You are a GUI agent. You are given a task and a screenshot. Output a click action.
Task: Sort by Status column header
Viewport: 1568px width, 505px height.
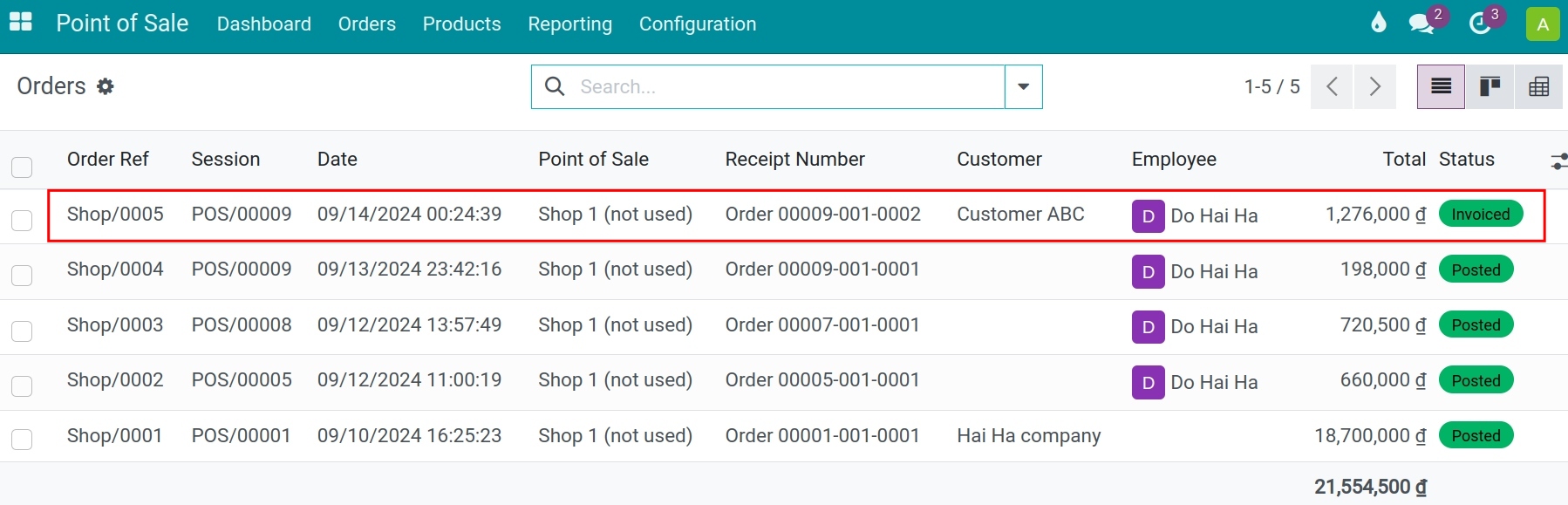click(1467, 160)
